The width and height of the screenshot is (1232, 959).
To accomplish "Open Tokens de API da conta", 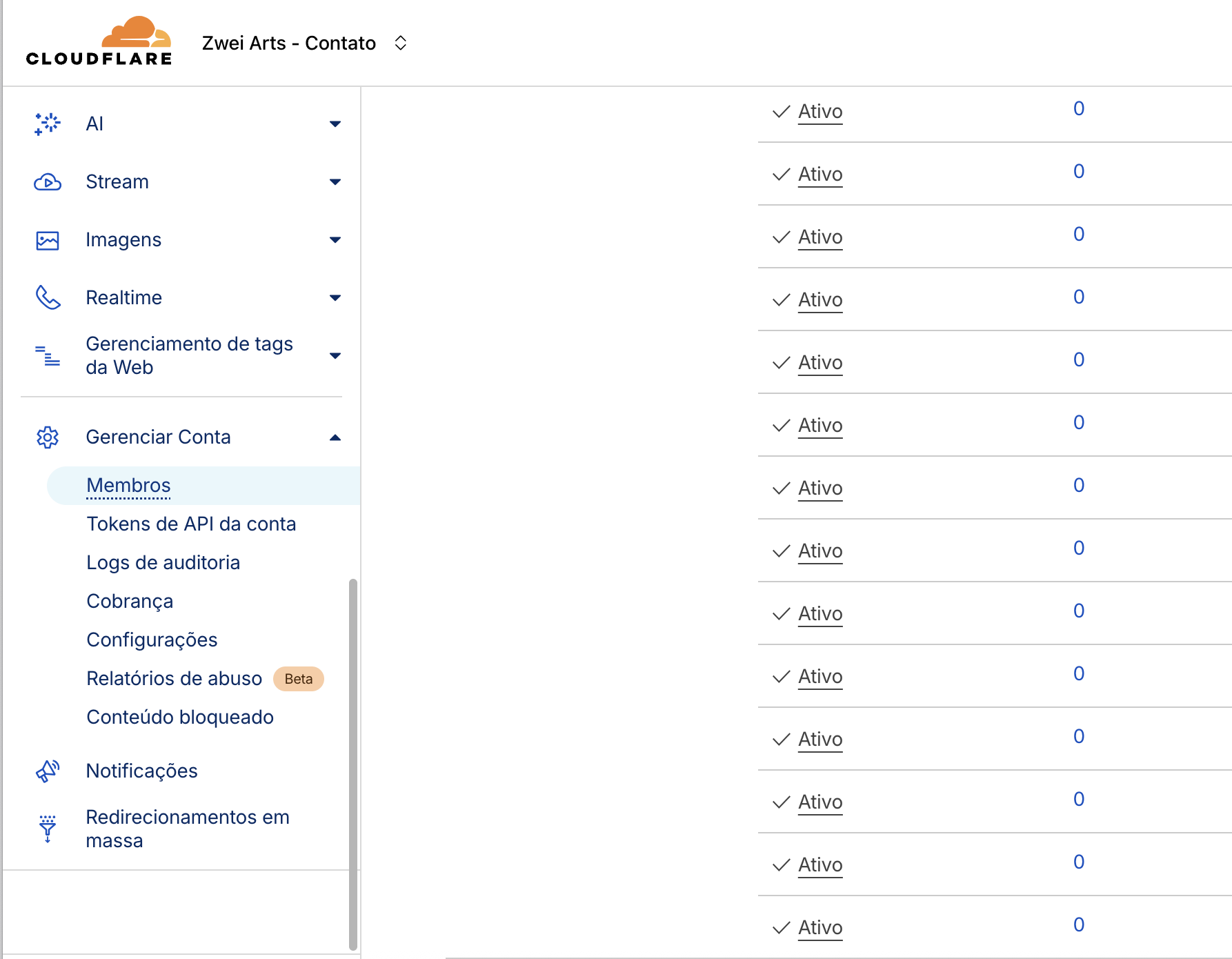I will 191,524.
